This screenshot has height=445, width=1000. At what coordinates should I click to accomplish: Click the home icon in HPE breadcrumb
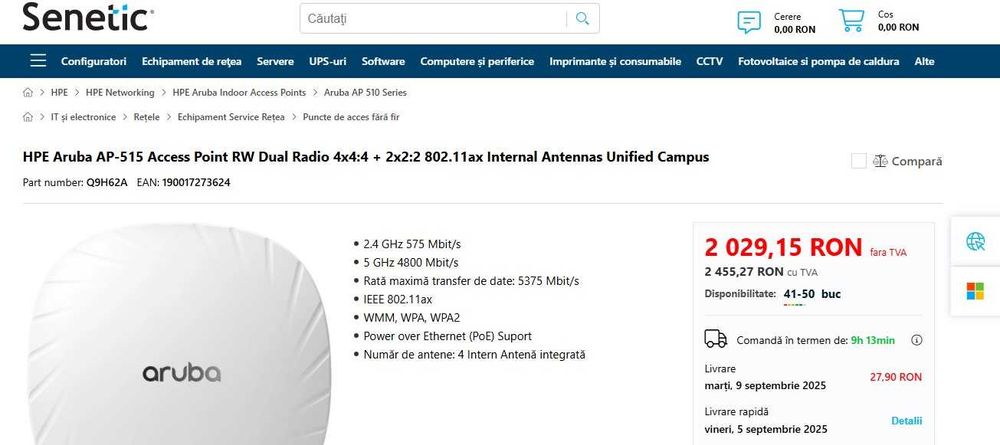pyautogui.click(x=29, y=92)
